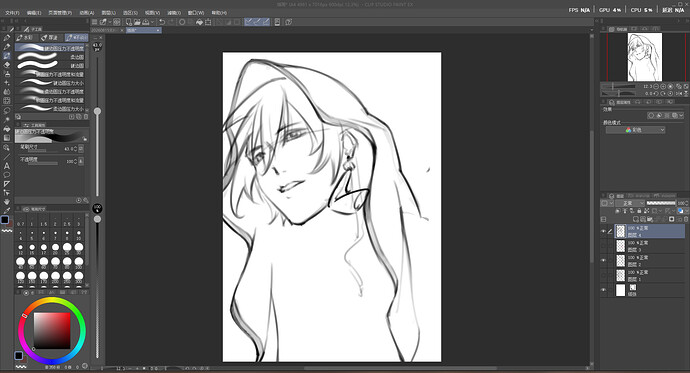Click the New document icon in command bar
Image resolution: width=690 pixels, height=373 pixels.
pyautogui.click(x=128, y=22)
